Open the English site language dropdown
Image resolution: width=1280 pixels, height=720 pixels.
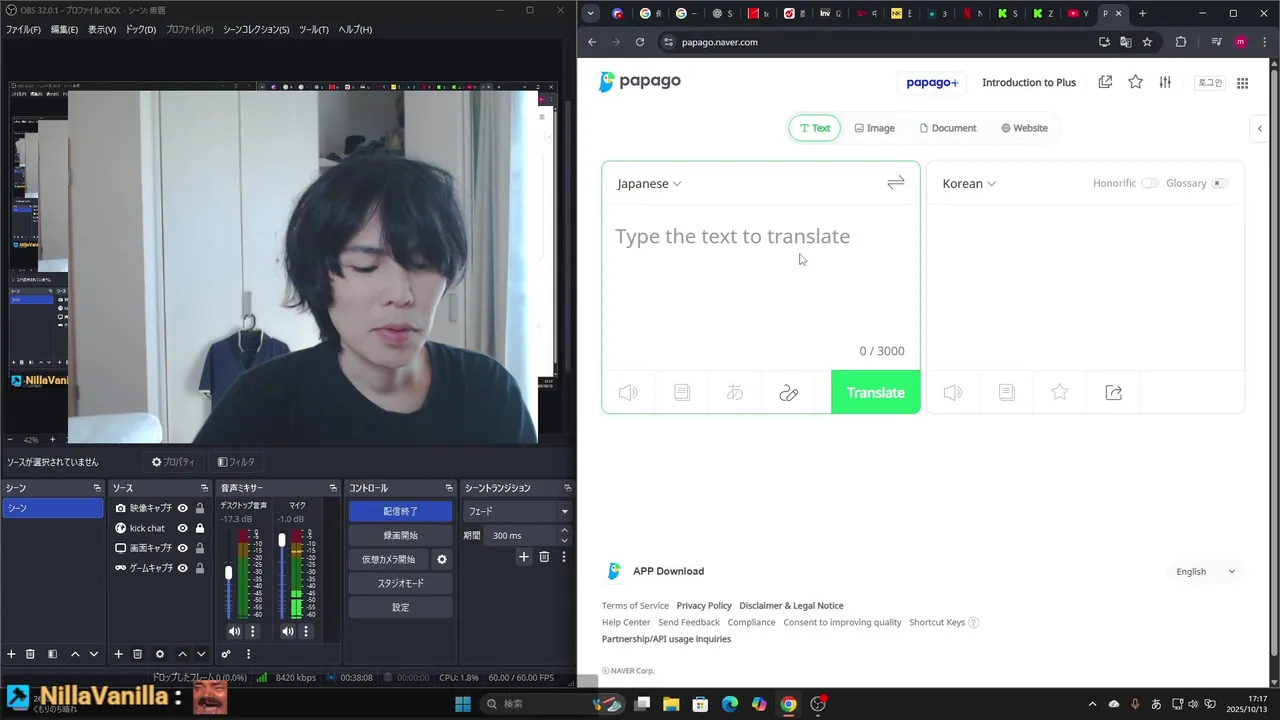1205,572
